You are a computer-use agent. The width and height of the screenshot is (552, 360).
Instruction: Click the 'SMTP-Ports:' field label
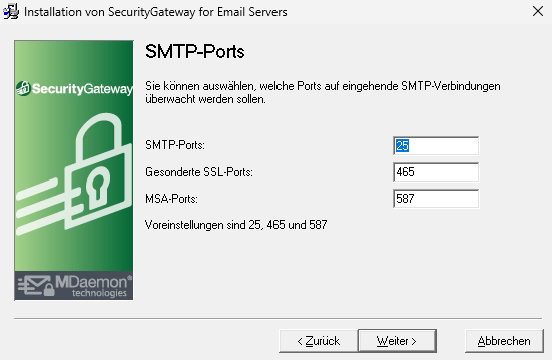[175, 145]
